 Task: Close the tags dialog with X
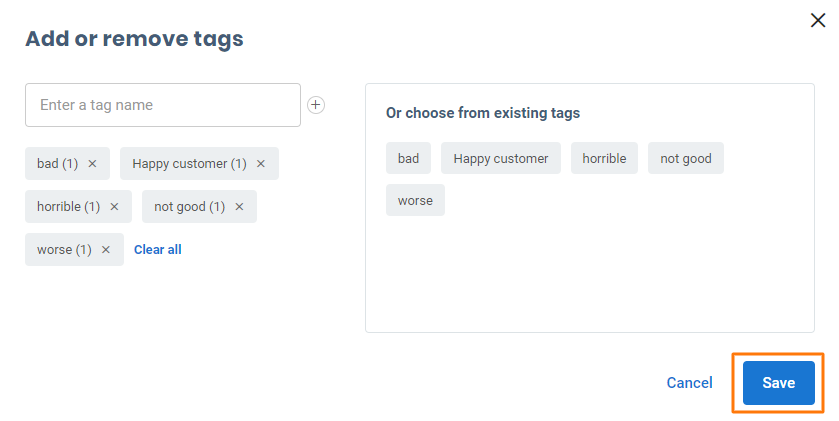click(x=817, y=20)
